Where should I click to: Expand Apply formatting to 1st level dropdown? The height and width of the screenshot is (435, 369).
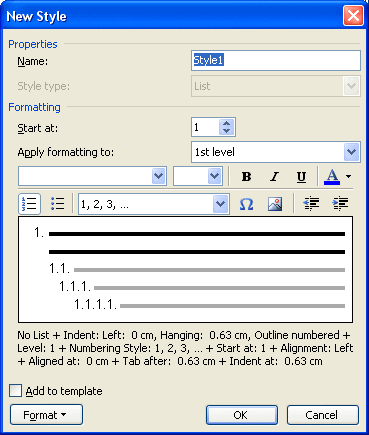click(x=351, y=152)
